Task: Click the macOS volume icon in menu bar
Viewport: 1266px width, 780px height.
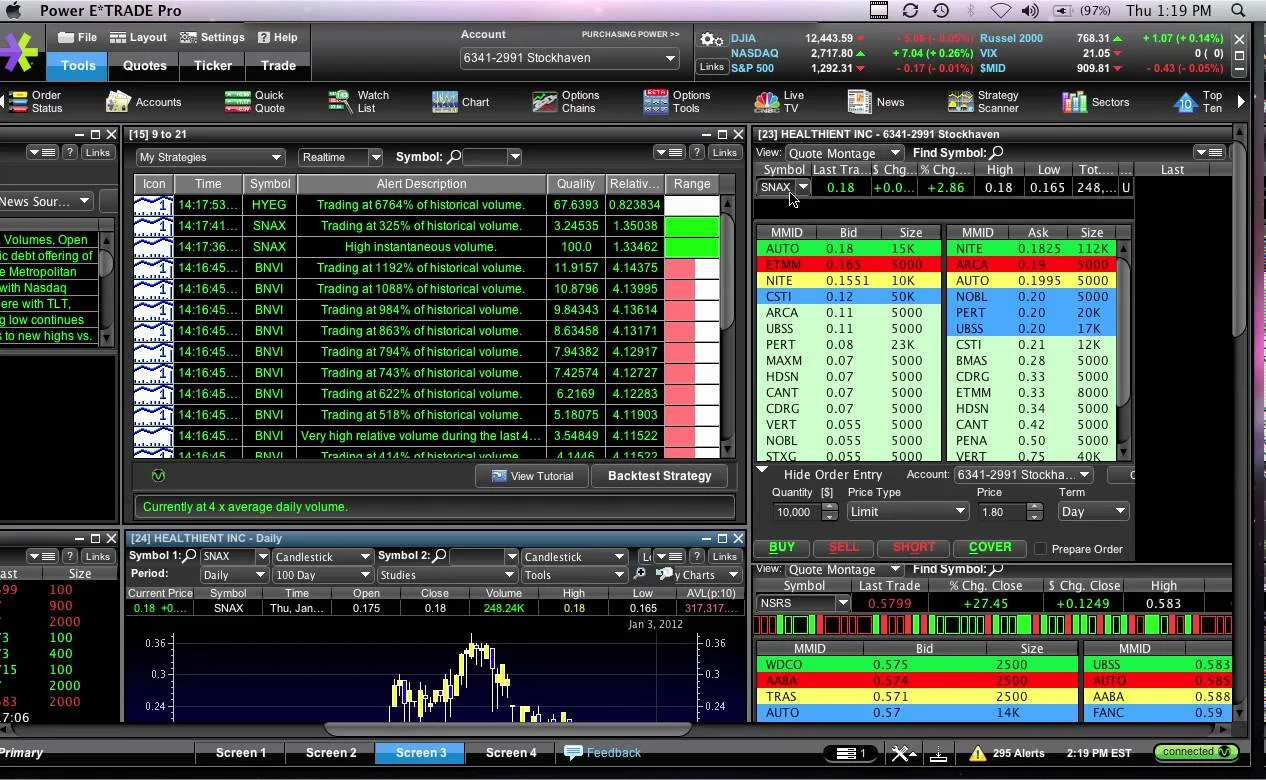Action: coord(1030,10)
